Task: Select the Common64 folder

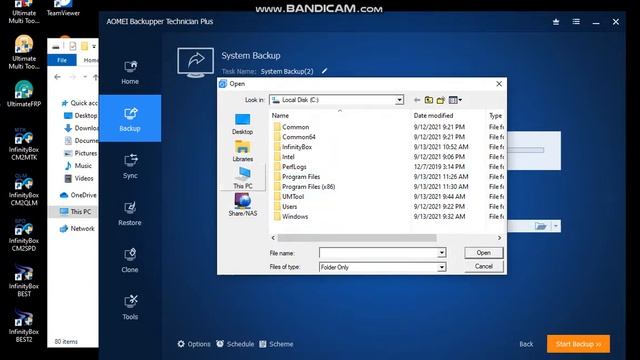Action: point(298,137)
